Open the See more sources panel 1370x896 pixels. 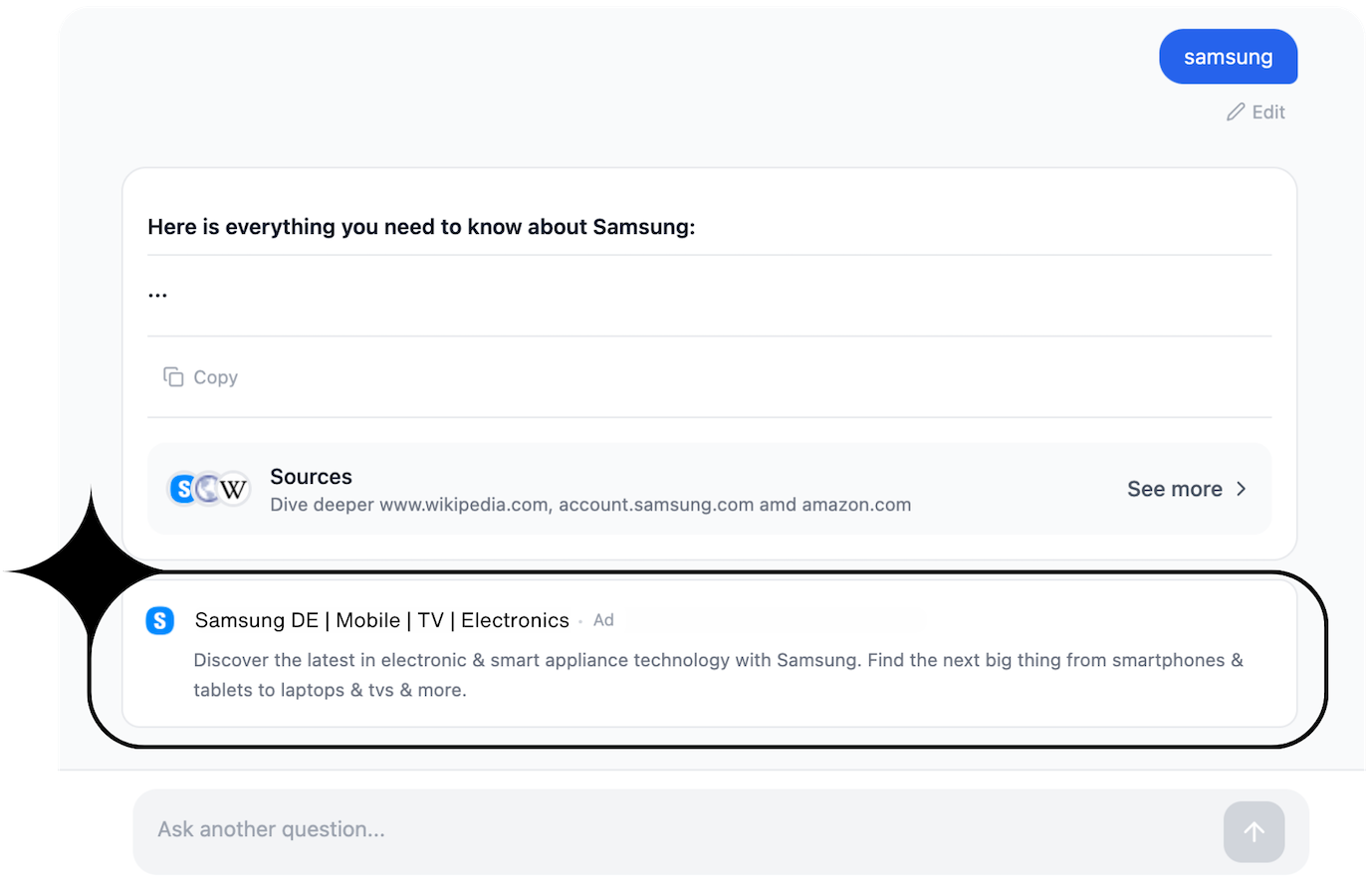click(x=1175, y=489)
